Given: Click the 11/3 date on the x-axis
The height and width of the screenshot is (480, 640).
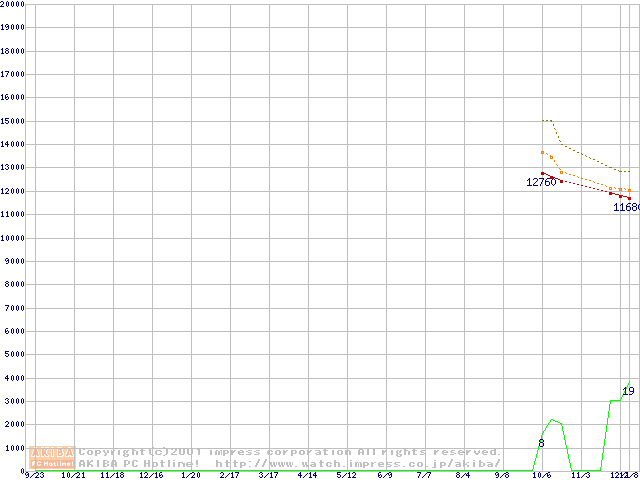Looking at the screenshot, I should coord(581,475).
